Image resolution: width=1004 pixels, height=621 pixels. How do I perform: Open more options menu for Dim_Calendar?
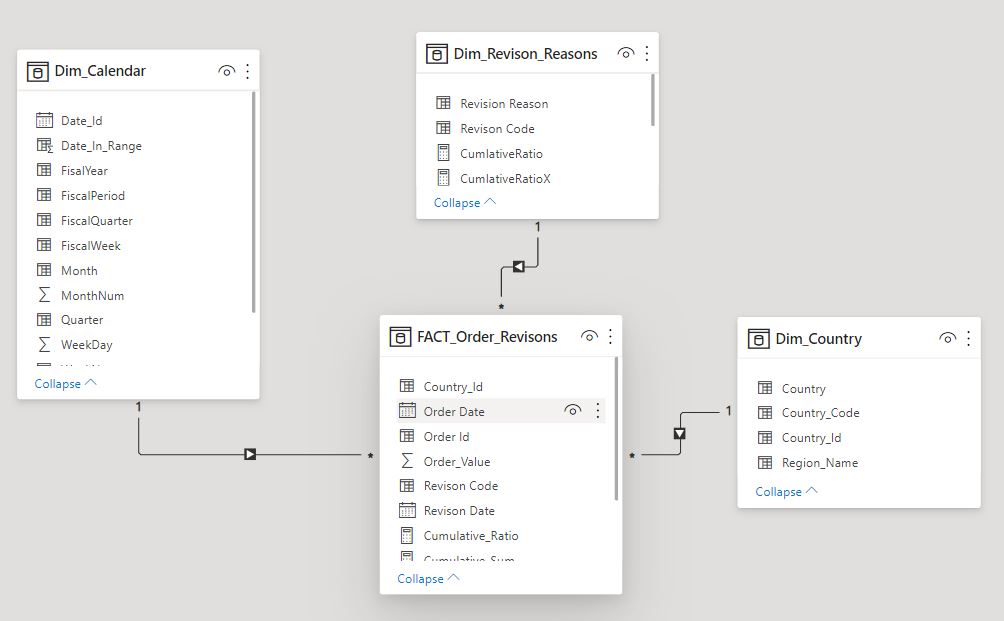[x=247, y=71]
